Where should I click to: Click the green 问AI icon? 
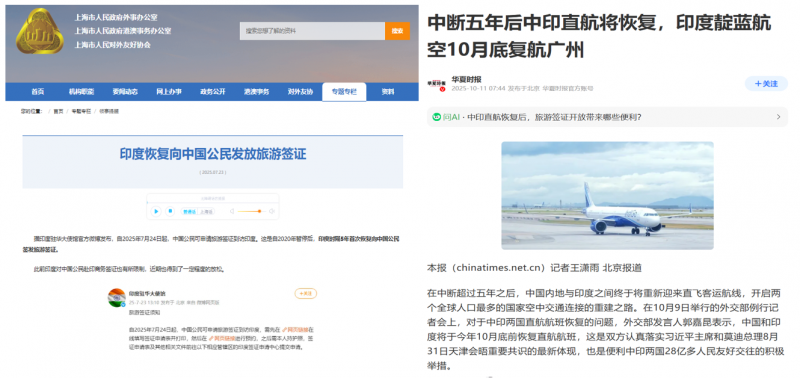click(436, 117)
